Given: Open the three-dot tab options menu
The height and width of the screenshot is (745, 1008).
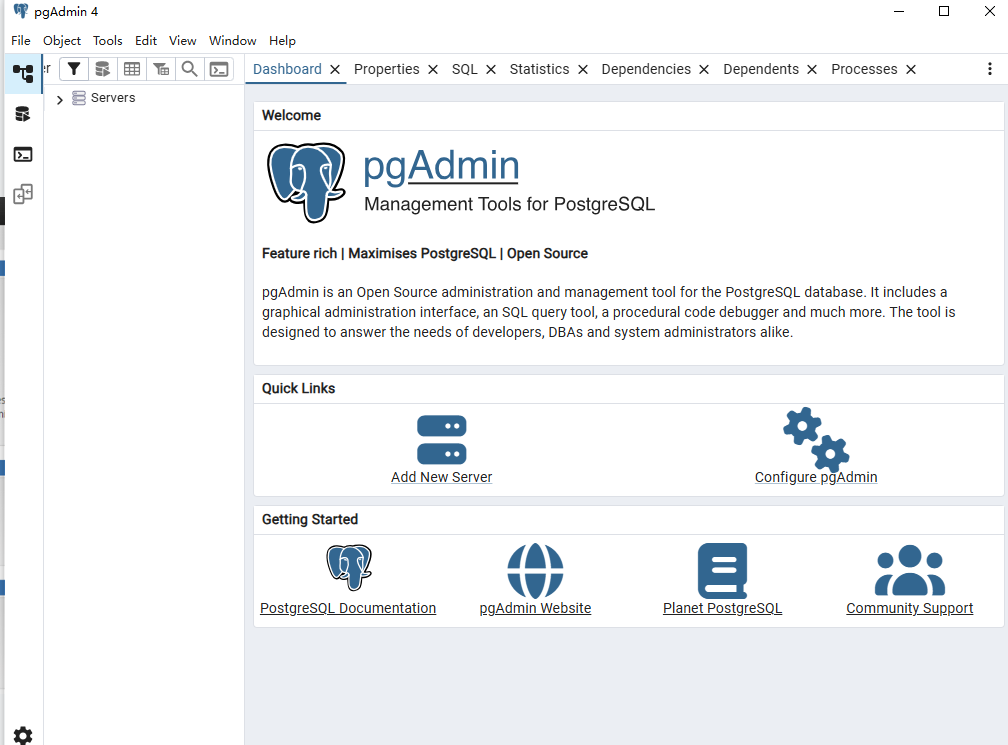Looking at the screenshot, I should 990,69.
